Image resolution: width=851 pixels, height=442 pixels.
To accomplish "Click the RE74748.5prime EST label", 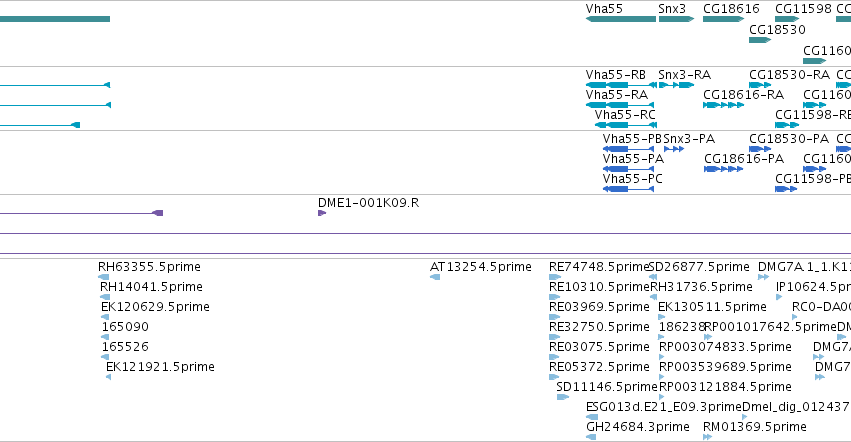I will 599,267.
